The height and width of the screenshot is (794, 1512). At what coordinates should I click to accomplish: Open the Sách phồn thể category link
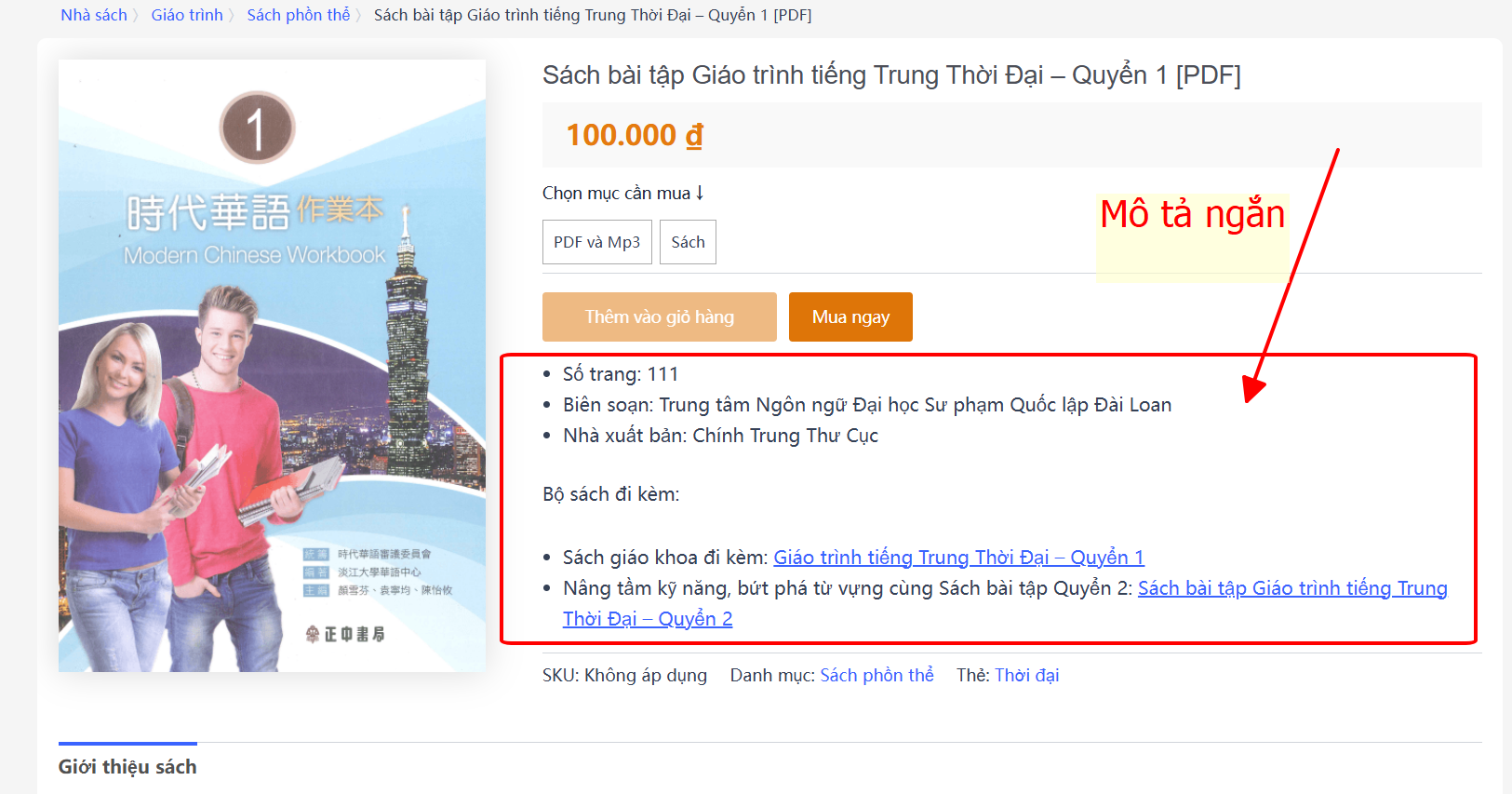876,676
